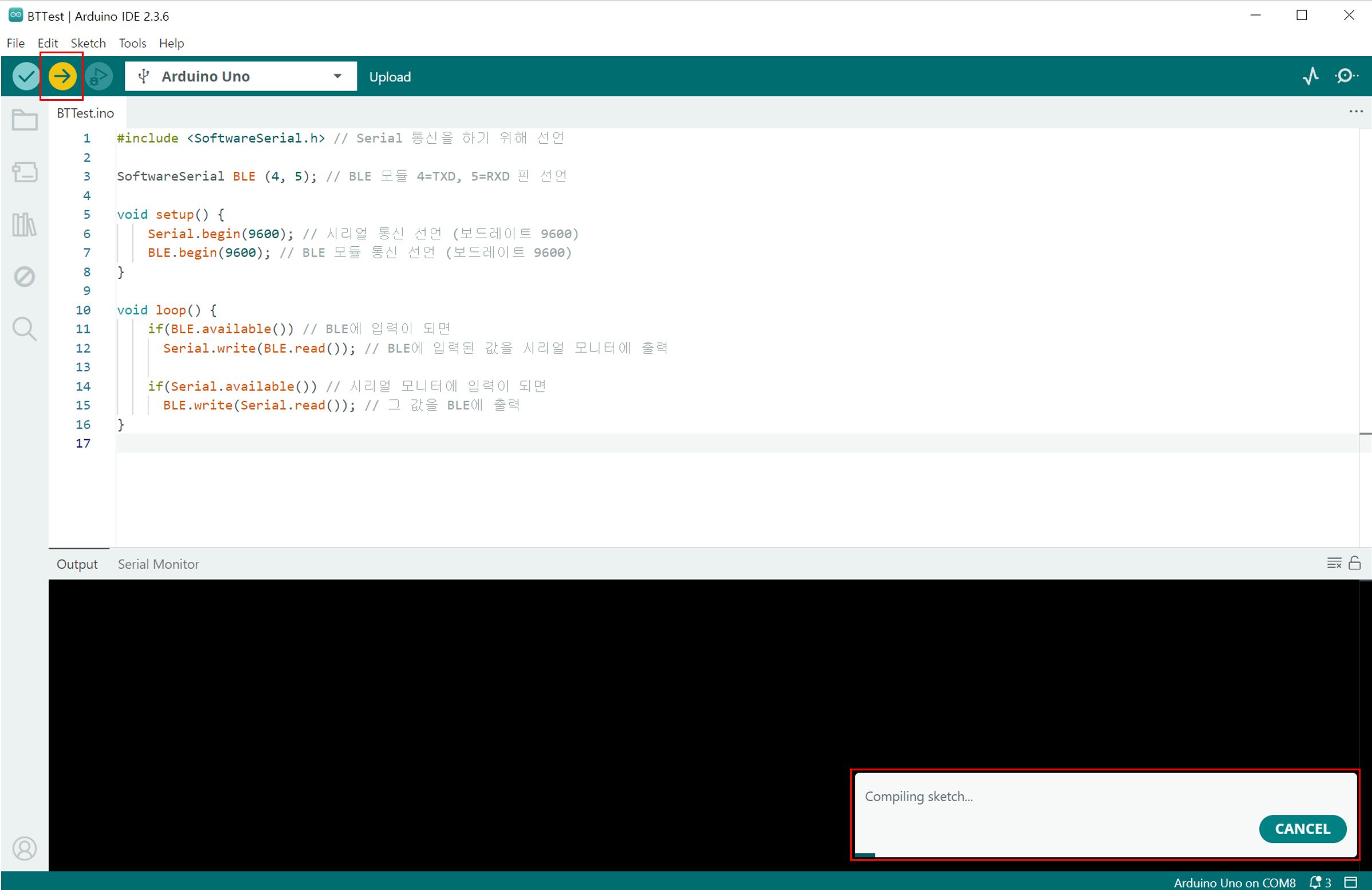Open the Serial Plotter icon

coord(1310,76)
